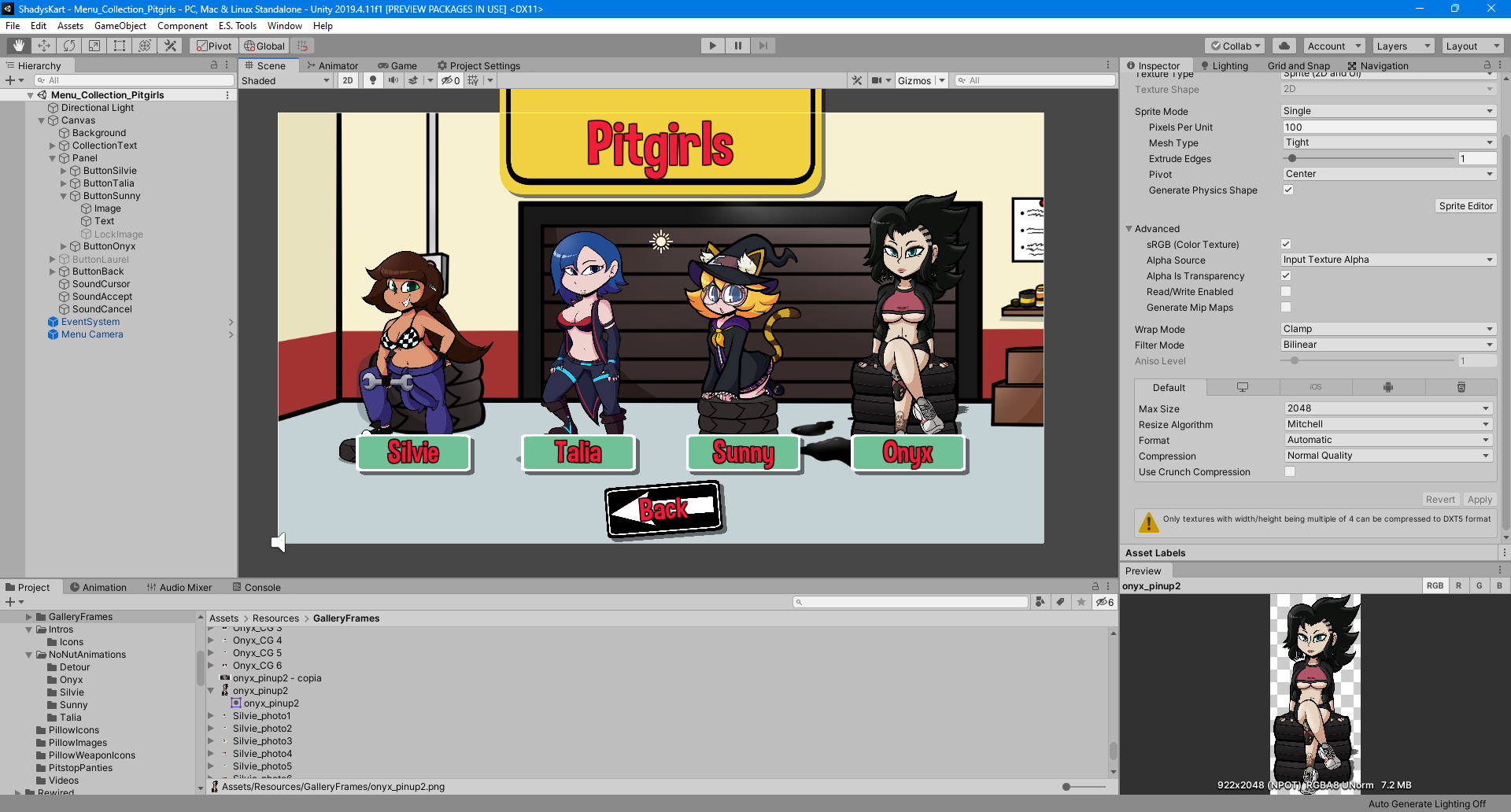Select the Rect transform tool
Image resolution: width=1511 pixels, height=812 pixels.
click(120, 46)
